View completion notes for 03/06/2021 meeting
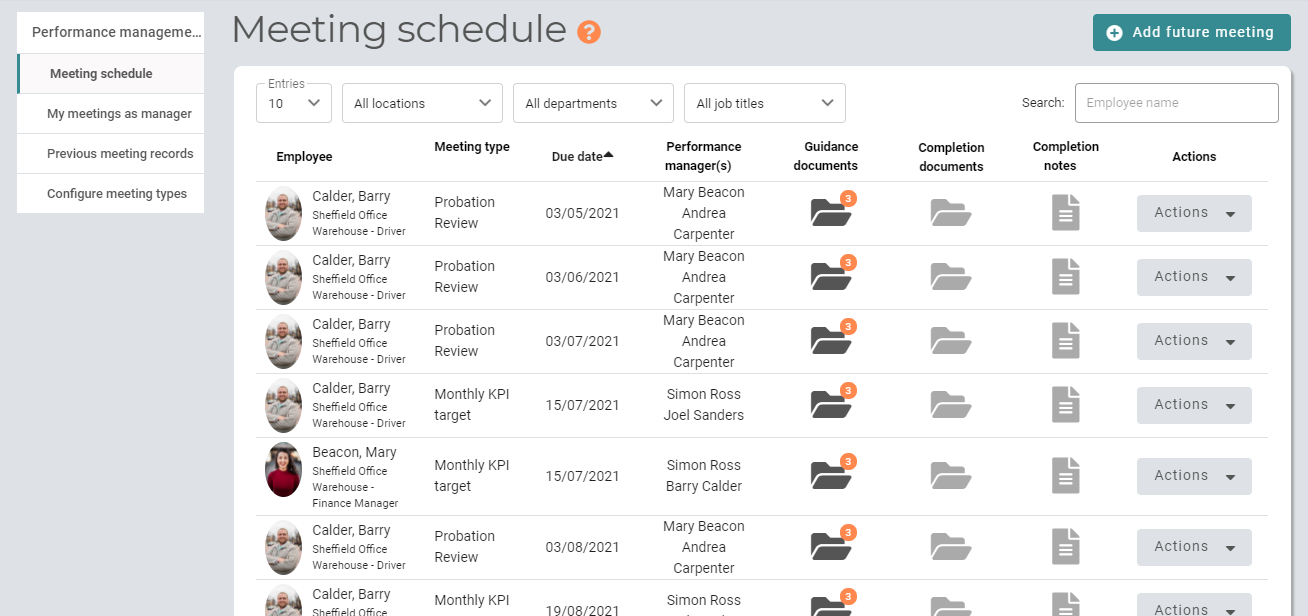This screenshot has height=616, width=1308. [x=1066, y=277]
